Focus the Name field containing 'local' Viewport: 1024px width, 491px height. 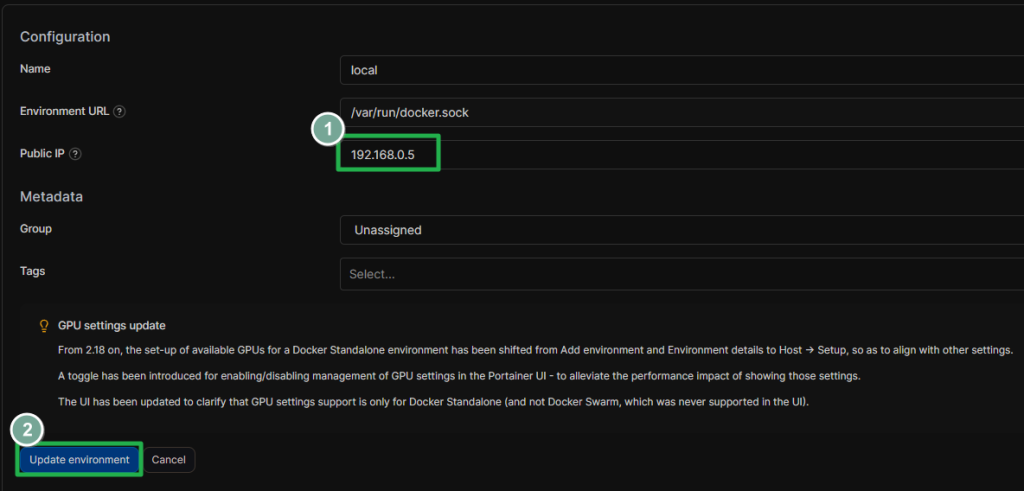pos(680,71)
